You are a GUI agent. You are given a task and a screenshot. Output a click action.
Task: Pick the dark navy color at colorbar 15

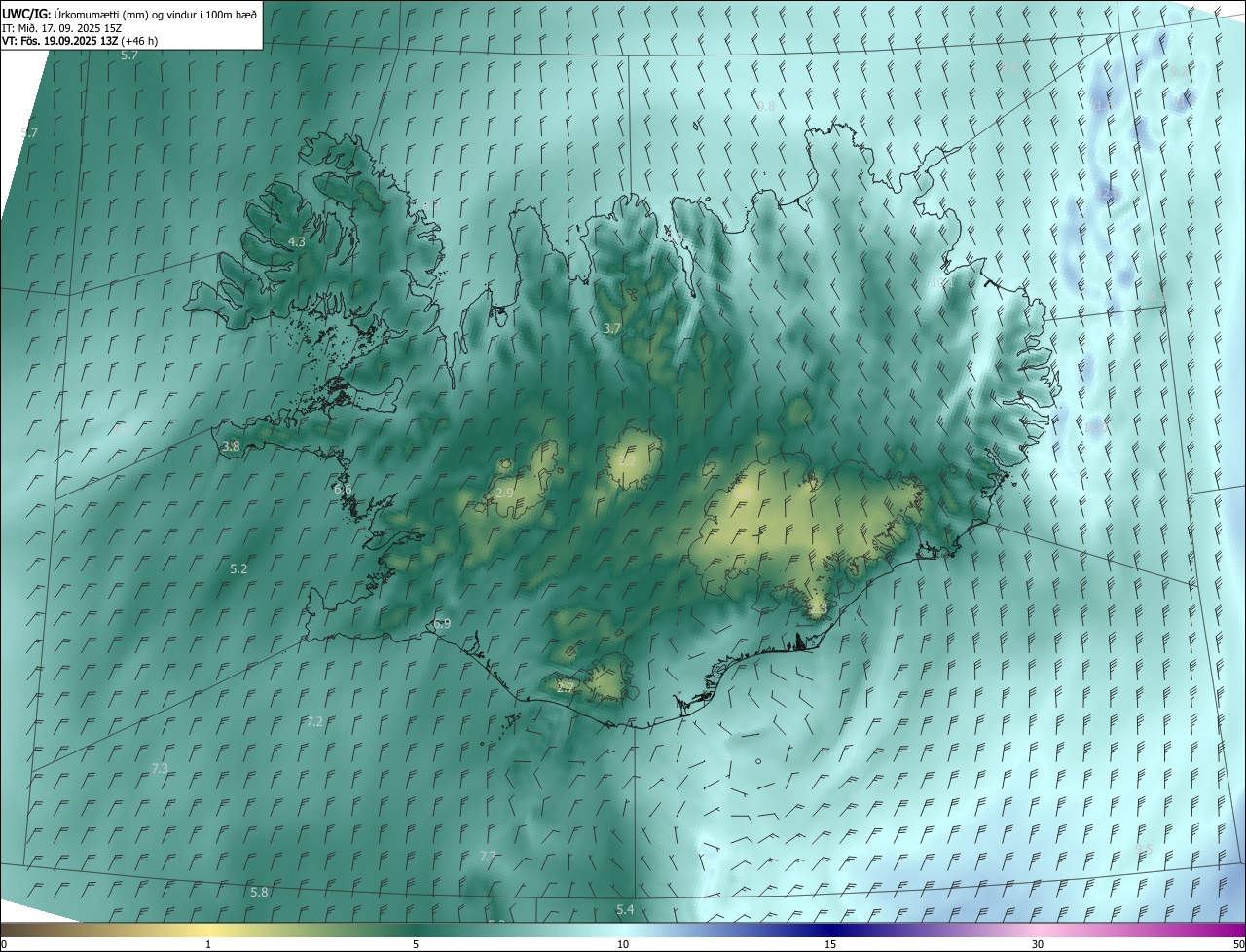[x=830, y=930]
